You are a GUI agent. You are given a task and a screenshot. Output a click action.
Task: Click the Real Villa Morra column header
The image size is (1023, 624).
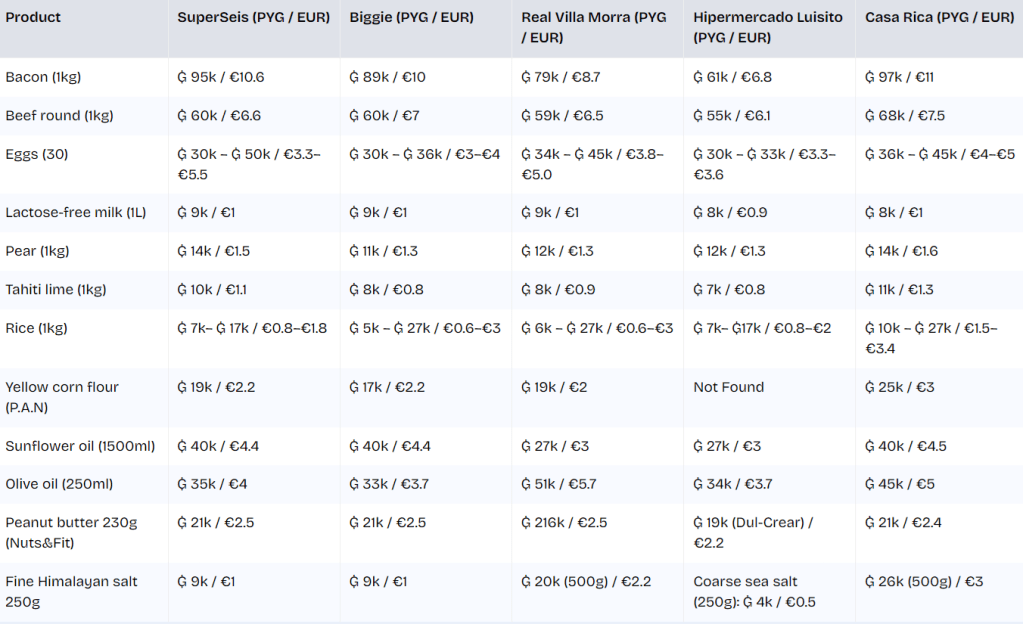(594, 27)
